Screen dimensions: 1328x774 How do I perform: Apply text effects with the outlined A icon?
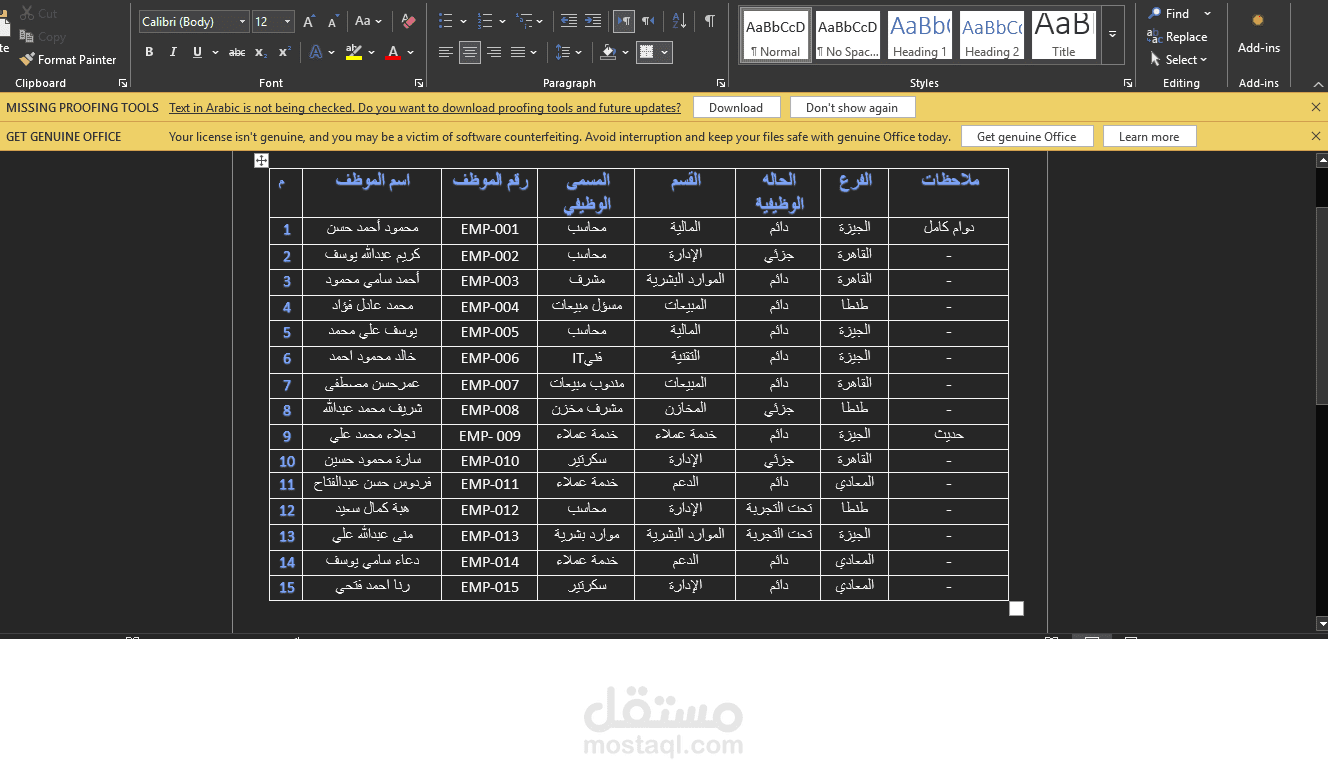click(316, 52)
